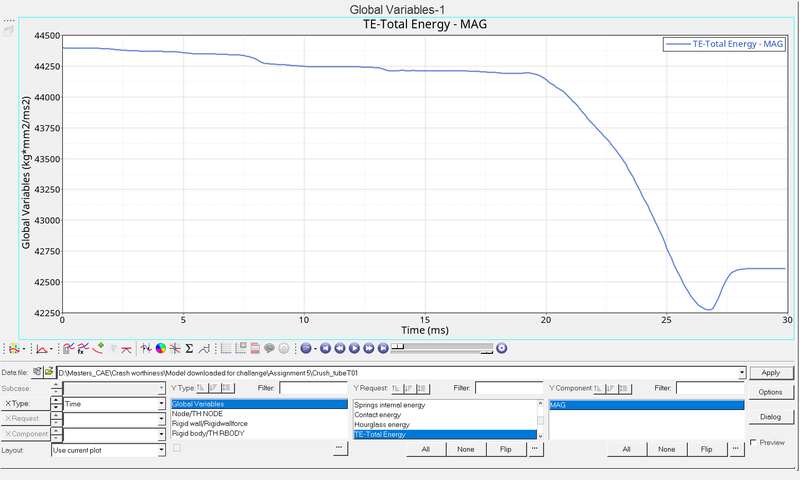Jump to the first animation frame
This screenshot has height=480, width=800.
click(x=325, y=349)
